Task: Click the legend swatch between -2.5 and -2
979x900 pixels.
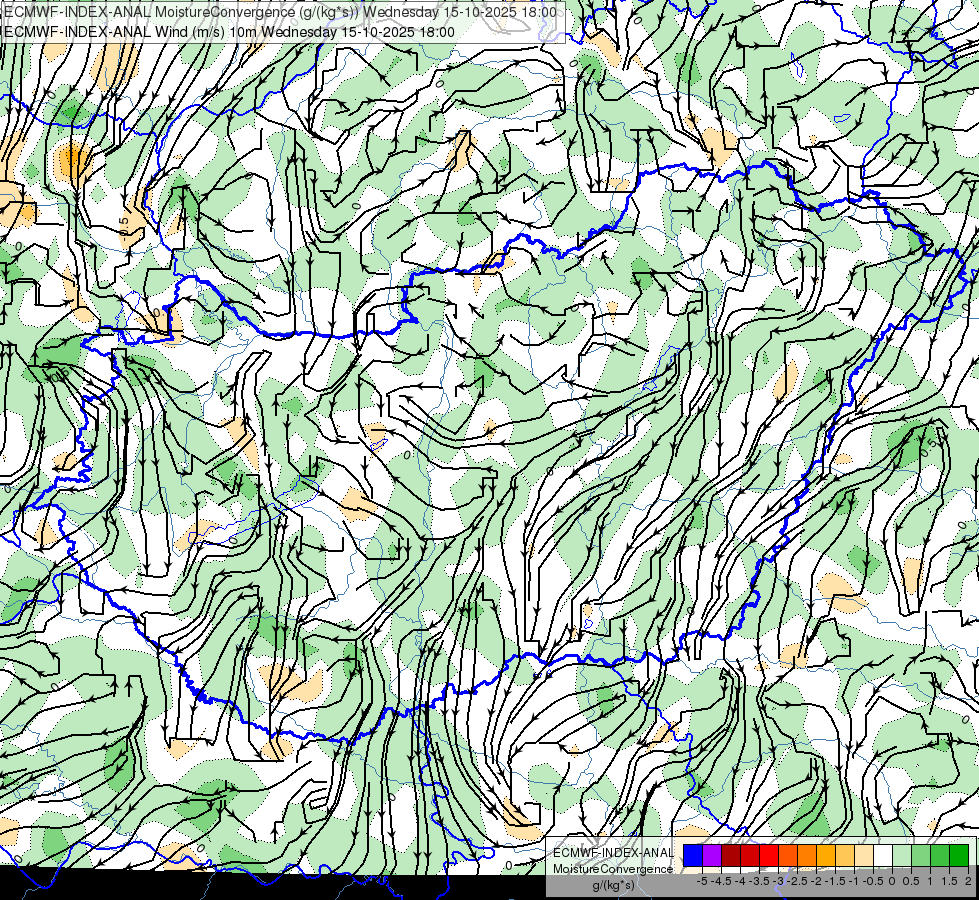Action: point(807,855)
